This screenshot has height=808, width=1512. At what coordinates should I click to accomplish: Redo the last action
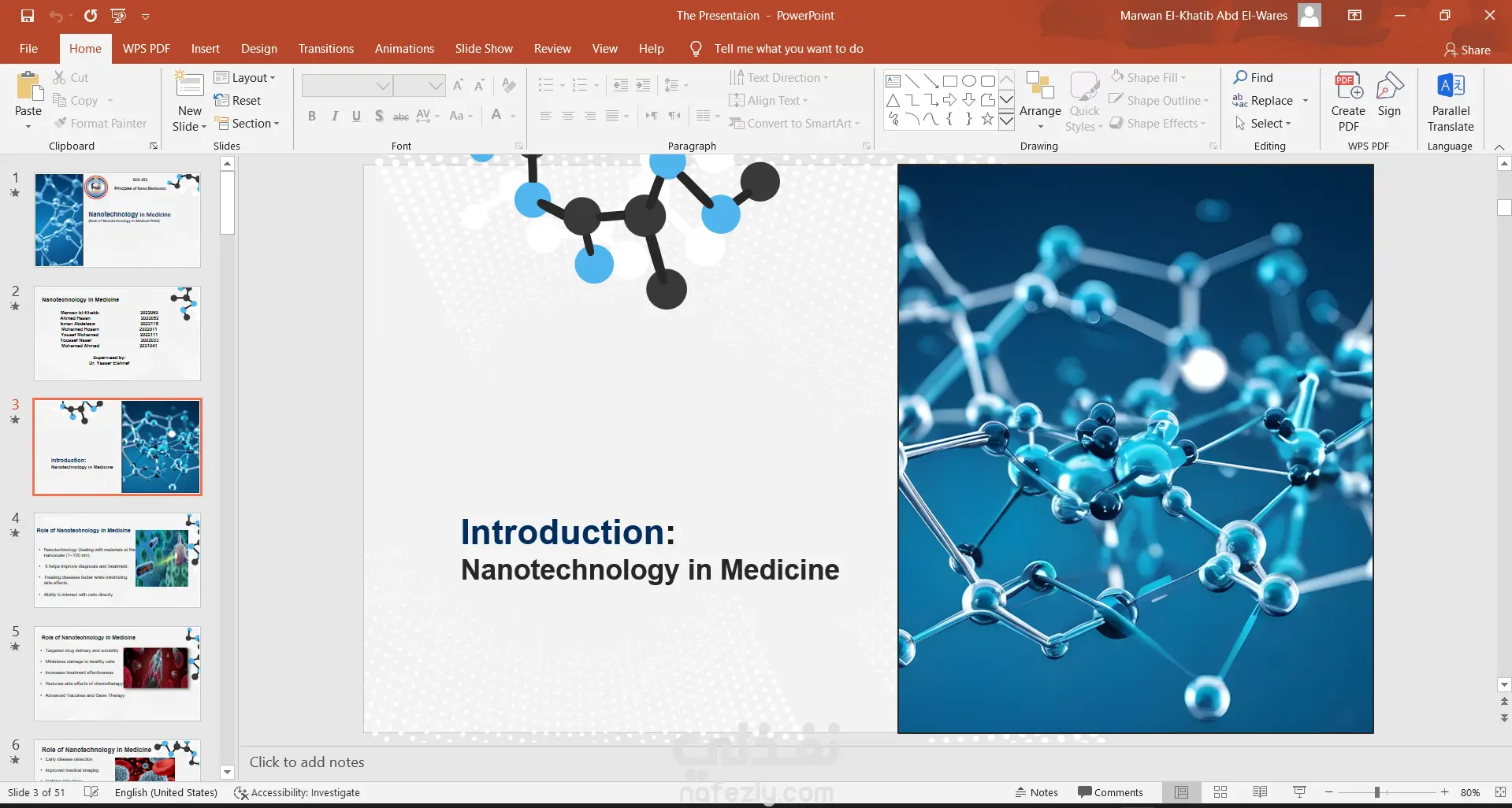point(91,16)
